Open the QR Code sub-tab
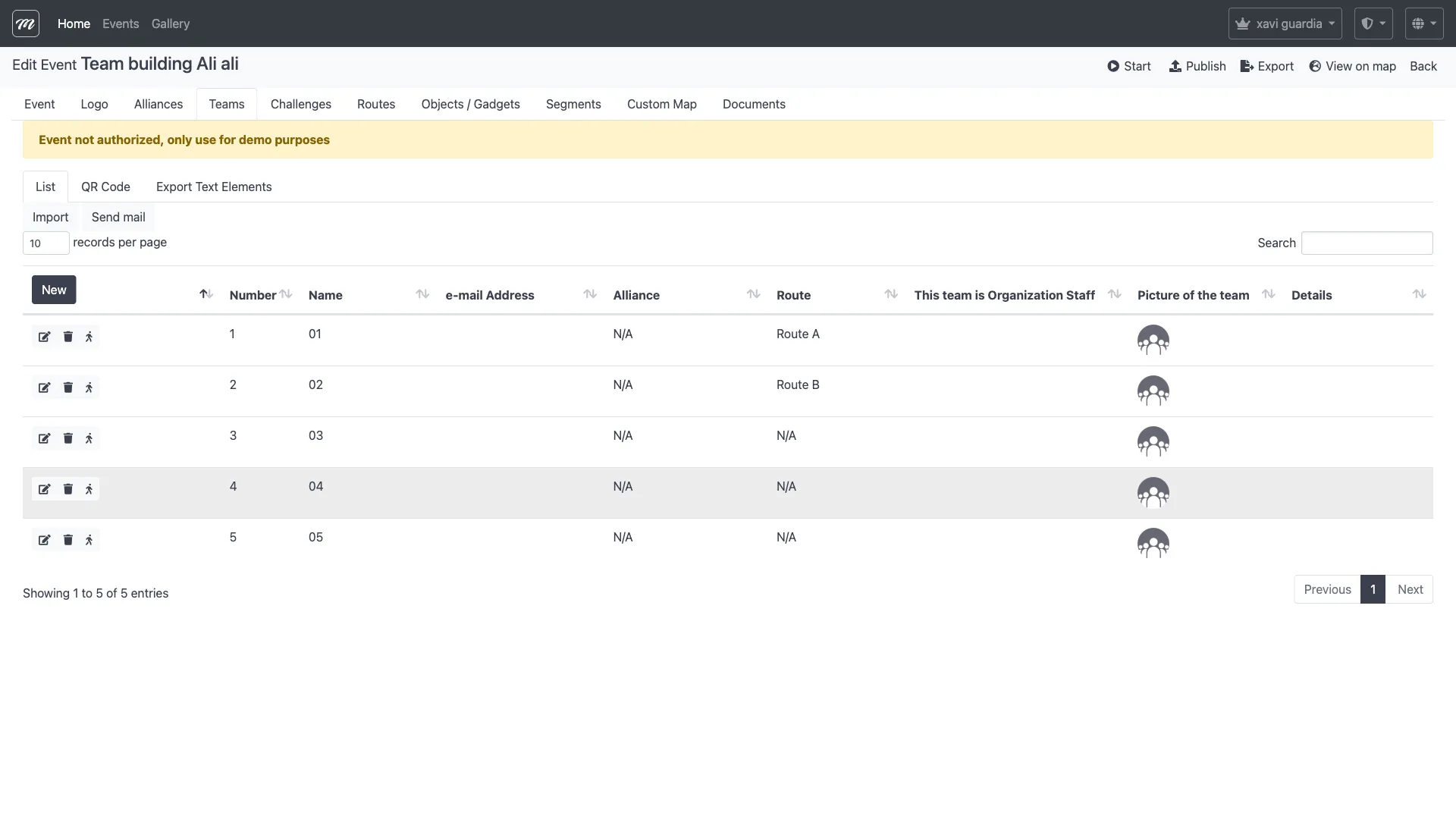 (x=105, y=187)
